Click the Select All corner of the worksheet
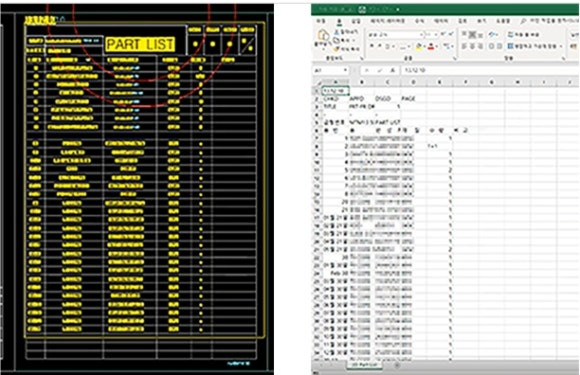The image size is (580, 375). pyautogui.click(x=317, y=82)
